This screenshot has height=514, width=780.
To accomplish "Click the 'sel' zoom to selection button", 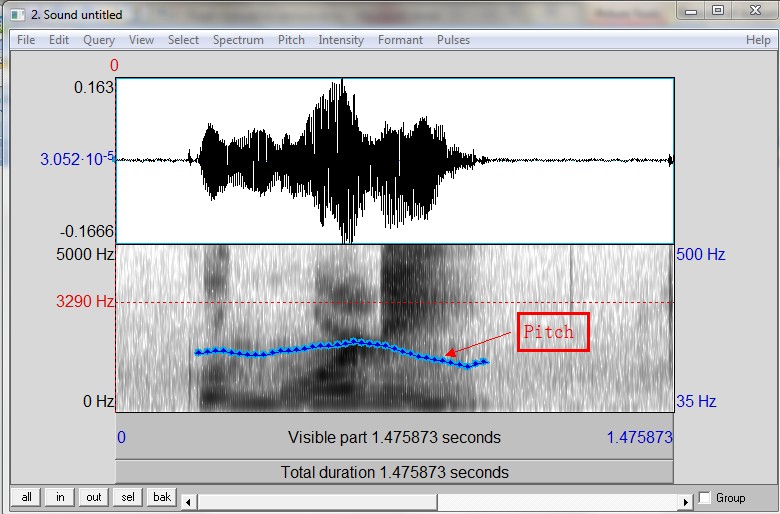I will [x=127, y=498].
